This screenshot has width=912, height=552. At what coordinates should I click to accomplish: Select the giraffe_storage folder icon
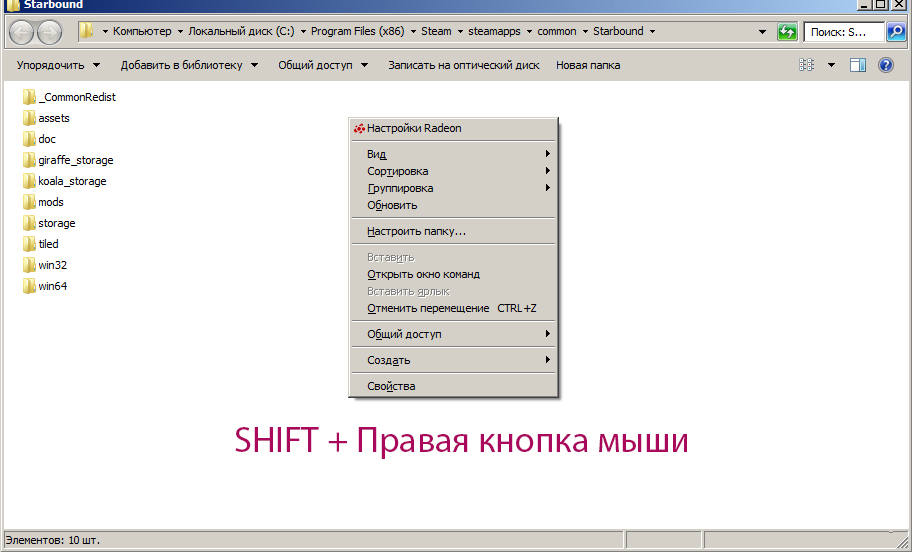29,160
